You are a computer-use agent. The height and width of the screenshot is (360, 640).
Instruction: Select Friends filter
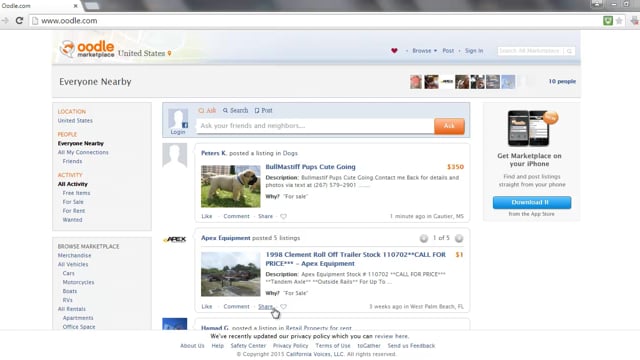point(72,162)
